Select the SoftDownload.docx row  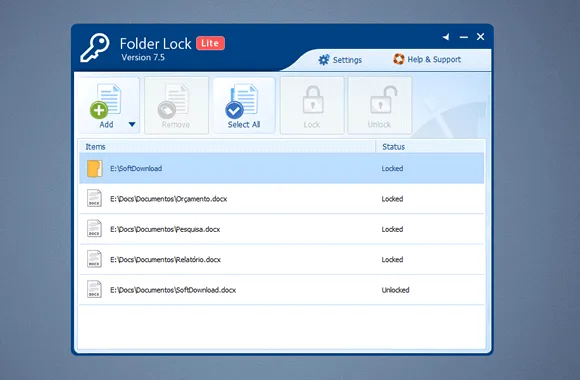point(281,290)
